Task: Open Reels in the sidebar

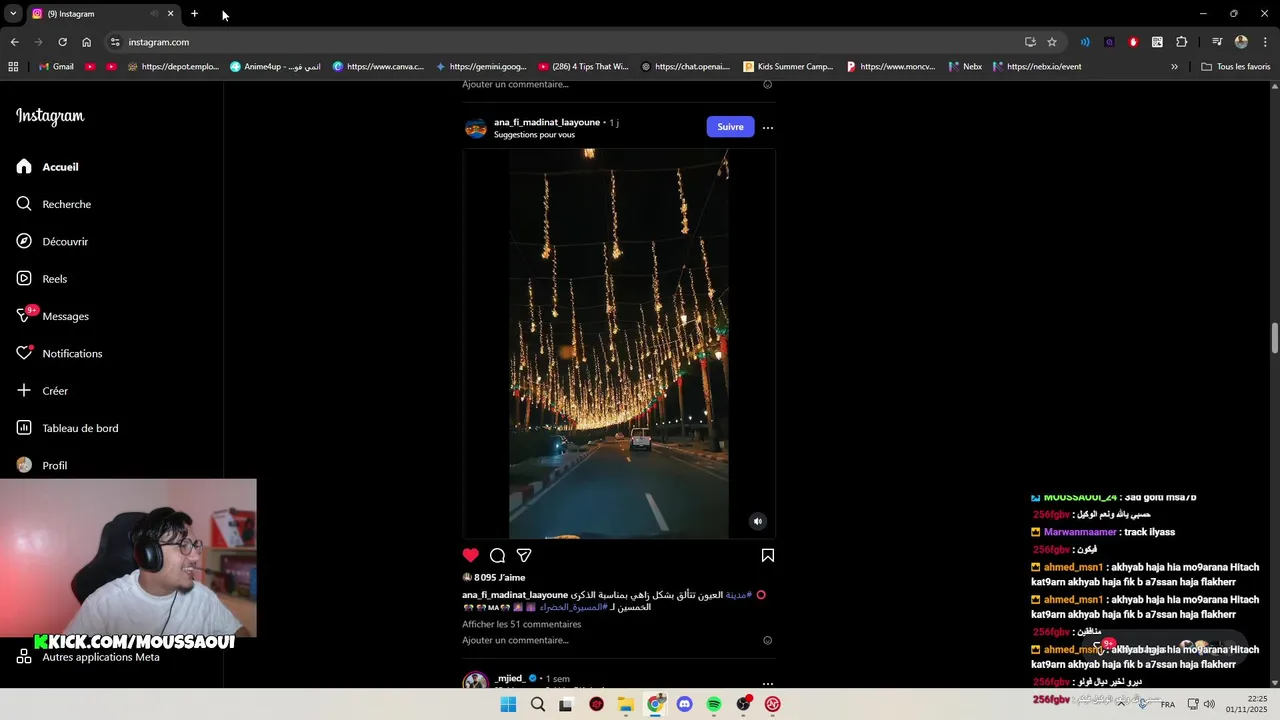Action: click(42, 279)
